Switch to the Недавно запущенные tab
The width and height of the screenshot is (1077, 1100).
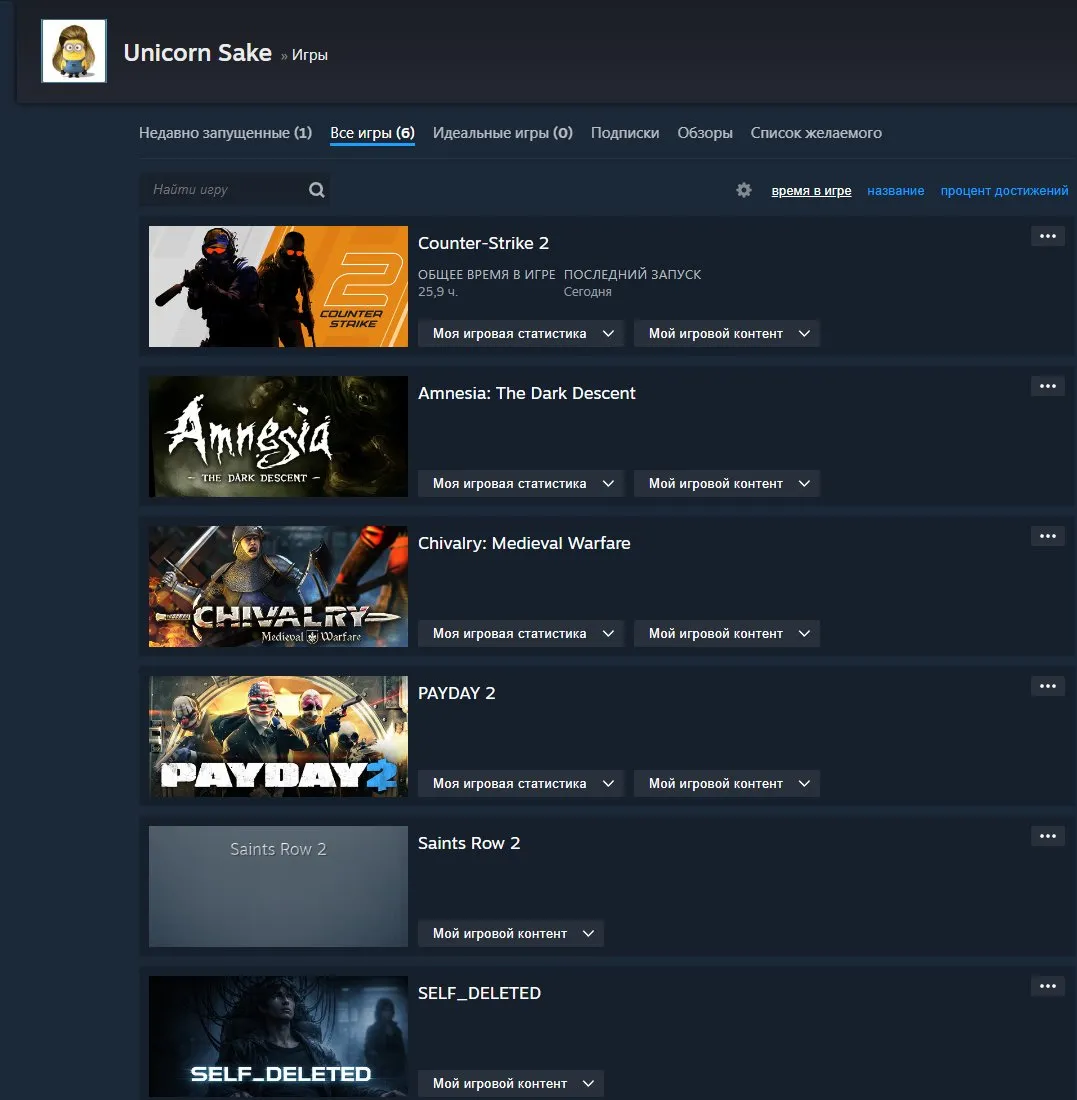tap(225, 133)
